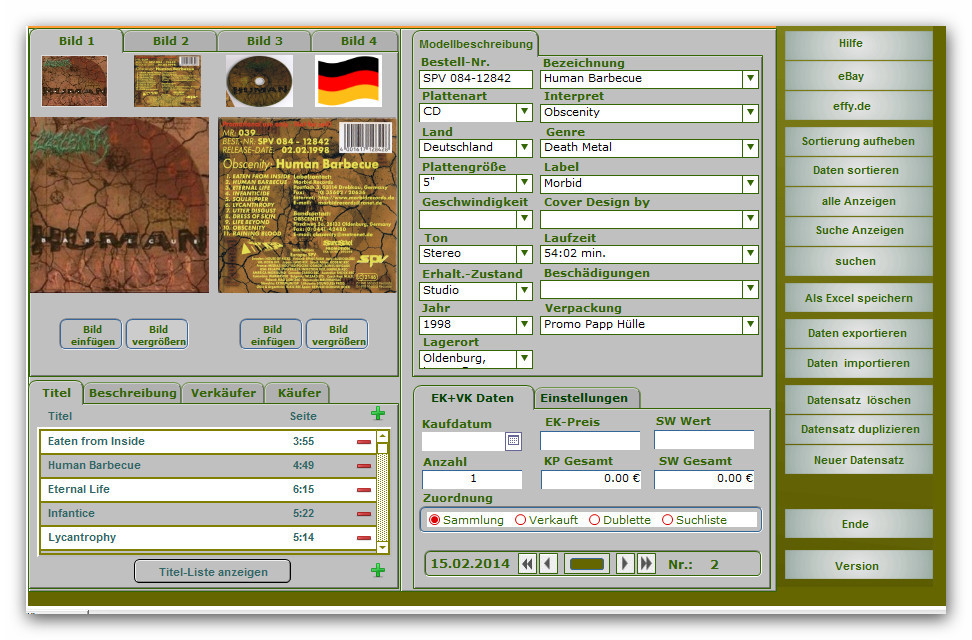Image resolution: width=972 pixels, height=640 pixels.
Task: Open the Cover Design by dropdown
Action: point(750,219)
